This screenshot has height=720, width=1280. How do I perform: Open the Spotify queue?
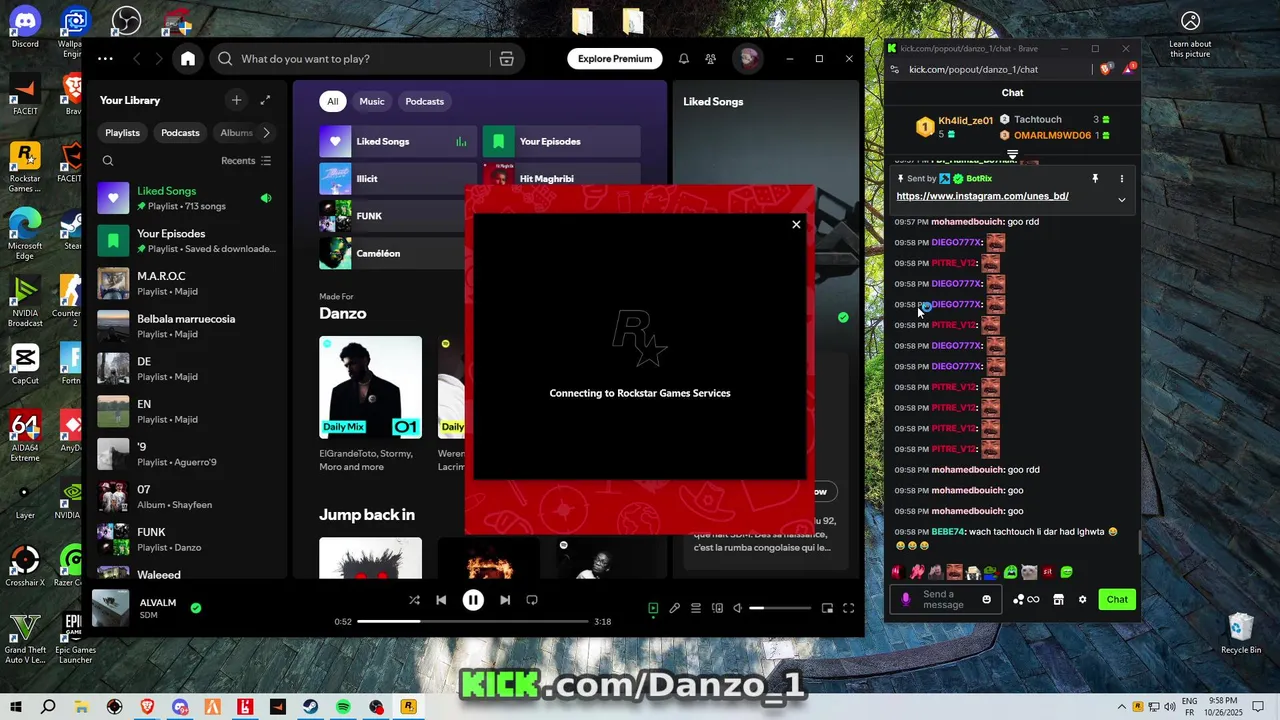click(696, 608)
